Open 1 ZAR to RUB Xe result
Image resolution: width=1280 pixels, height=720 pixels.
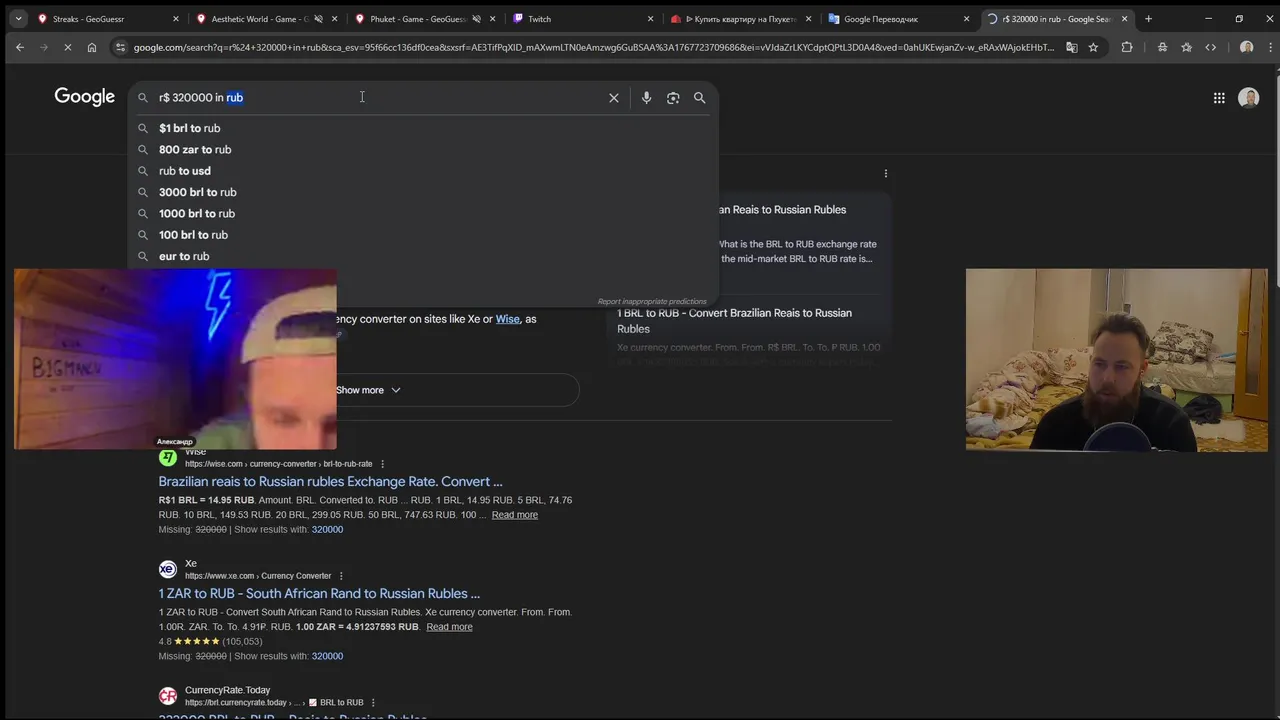point(319,594)
